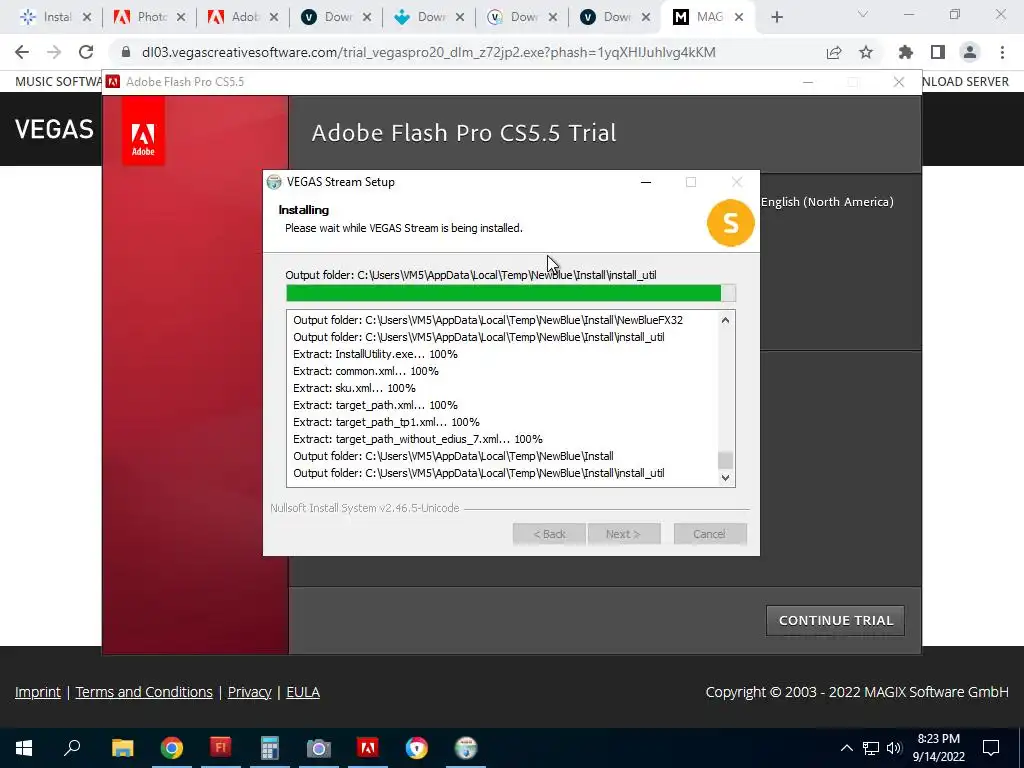Click CONTINUE TRIAL in Adobe Flash window

pyautogui.click(x=835, y=620)
